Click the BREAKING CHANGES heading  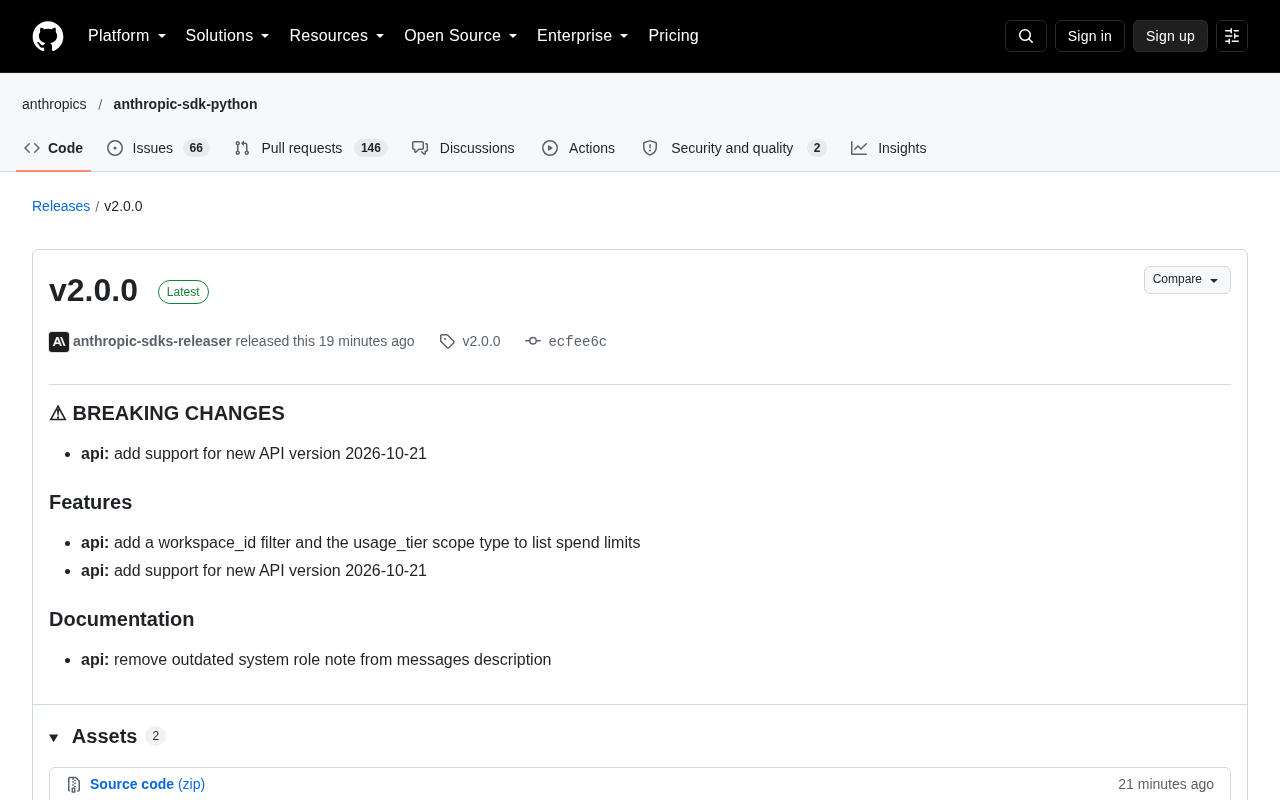[x=167, y=413]
